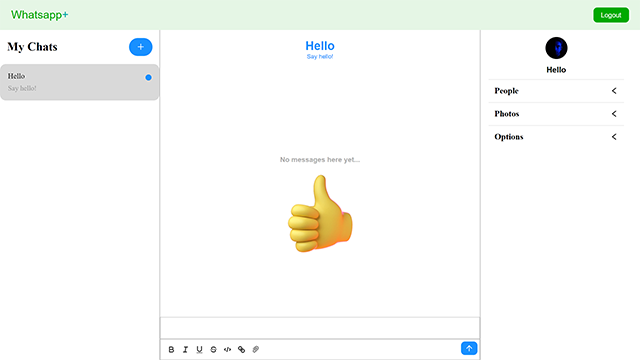640x360 pixels.
Task: Attach a file with paperclip icon
Action: pos(256,349)
